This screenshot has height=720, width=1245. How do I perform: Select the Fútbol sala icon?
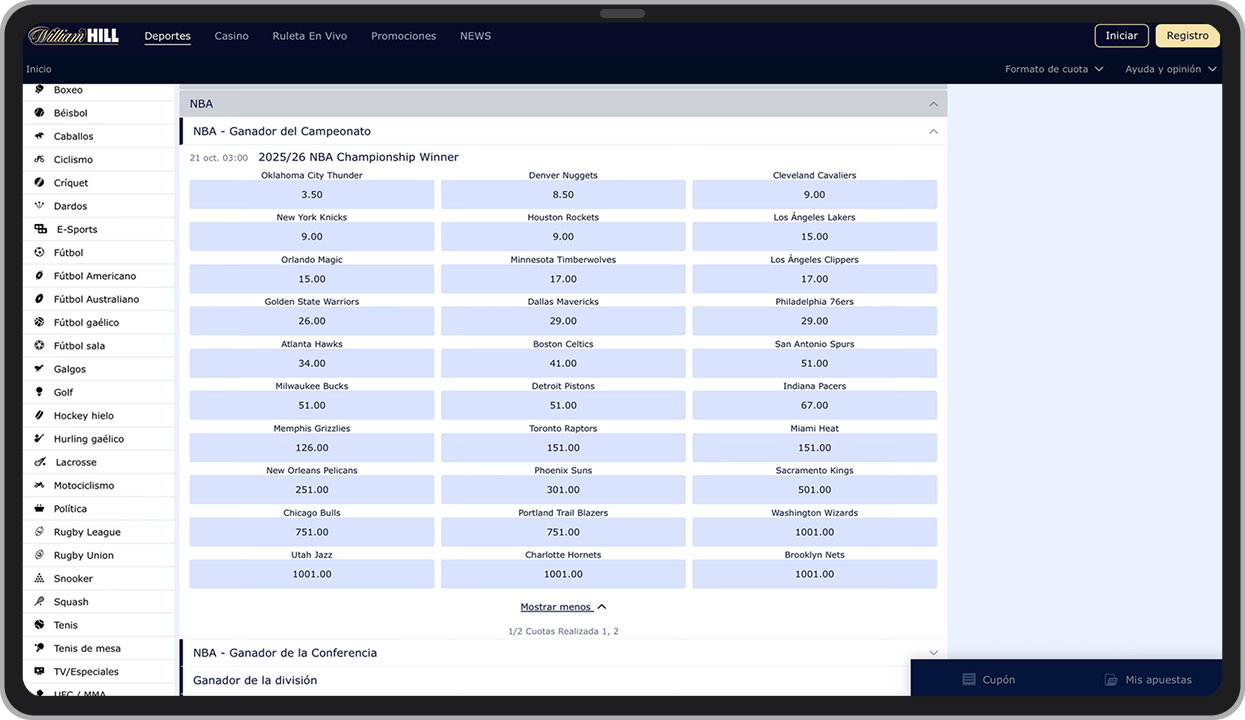[40, 346]
